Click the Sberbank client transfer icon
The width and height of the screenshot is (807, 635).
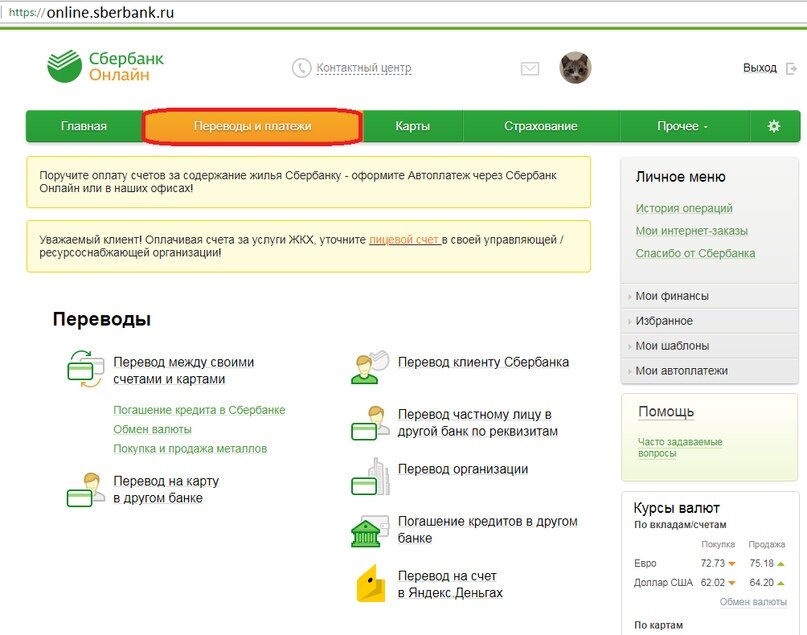370,367
